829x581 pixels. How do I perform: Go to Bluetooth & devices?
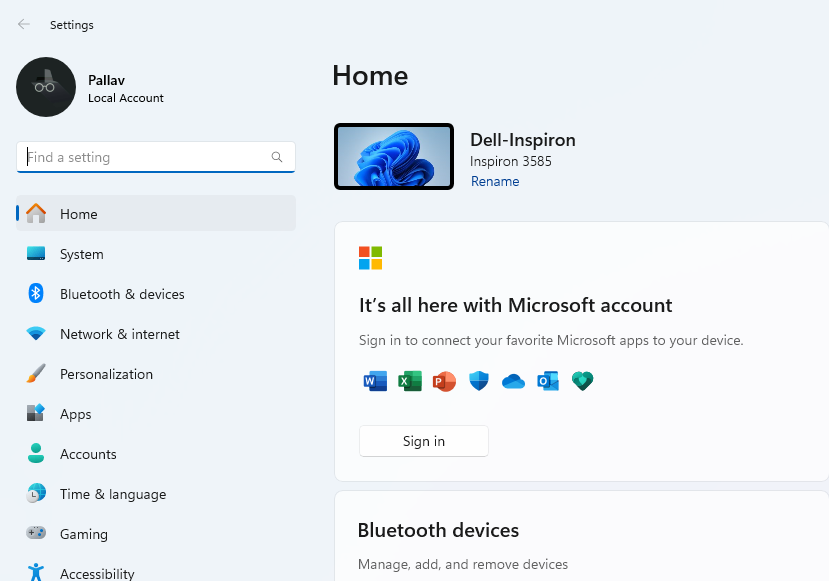coord(156,293)
